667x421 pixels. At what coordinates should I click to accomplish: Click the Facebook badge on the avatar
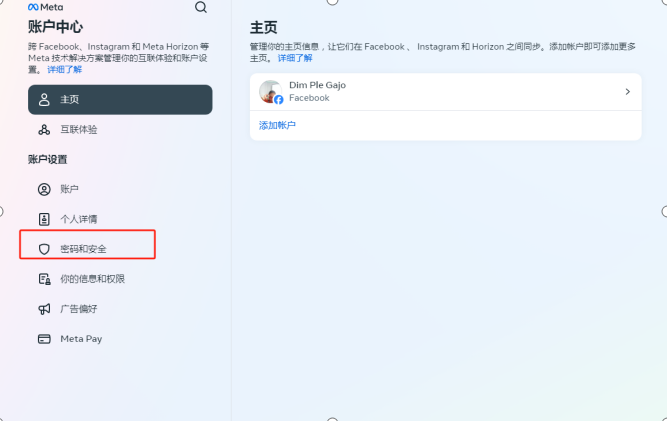[278, 100]
